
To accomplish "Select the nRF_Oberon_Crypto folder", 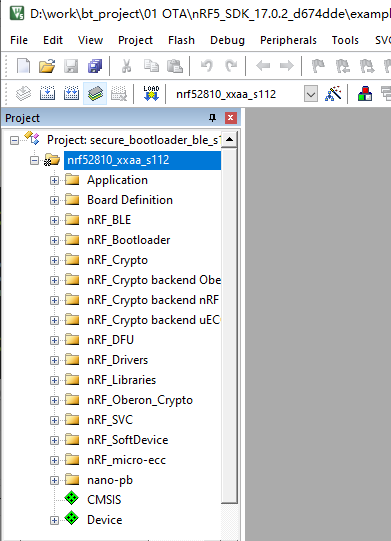I will tap(140, 400).
